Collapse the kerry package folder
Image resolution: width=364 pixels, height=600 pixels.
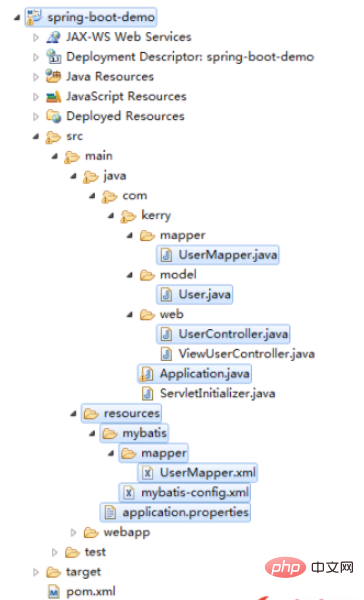pos(111,215)
